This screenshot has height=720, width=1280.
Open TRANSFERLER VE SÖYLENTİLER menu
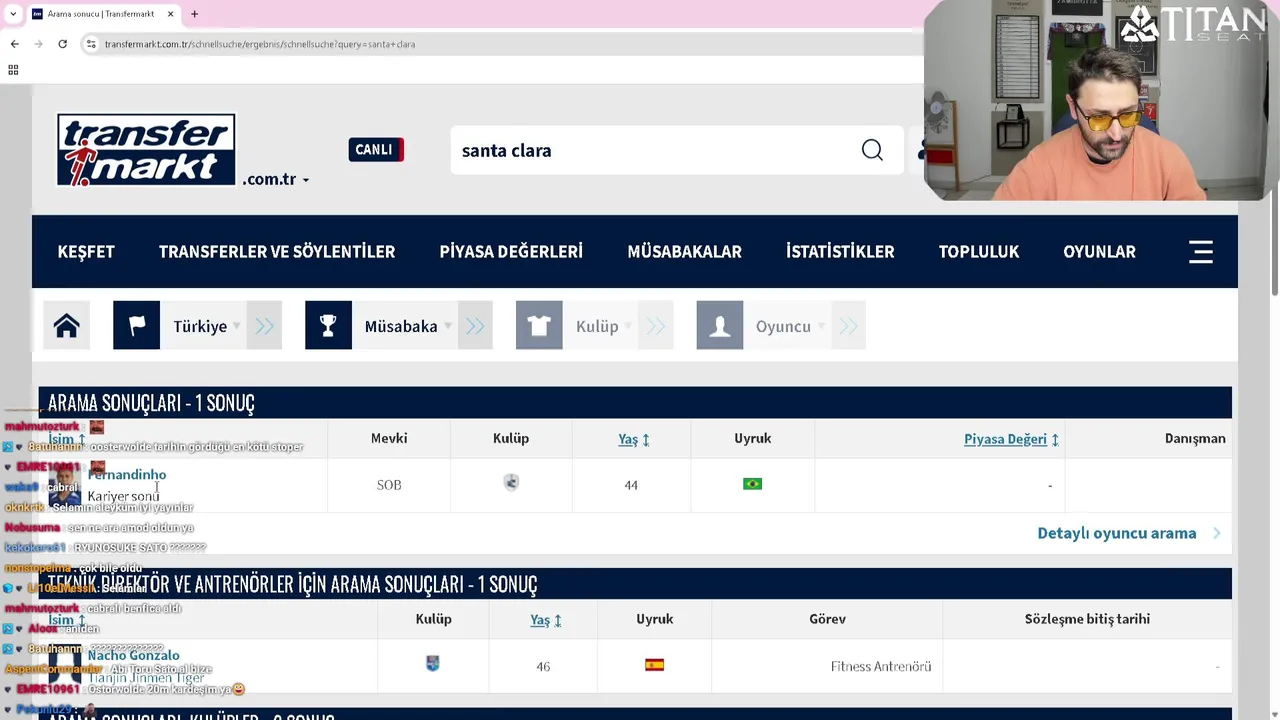point(277,252)
